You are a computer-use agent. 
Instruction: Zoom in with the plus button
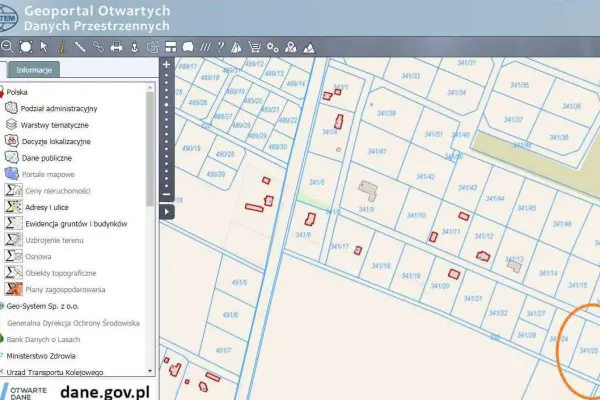coord(166,64)
